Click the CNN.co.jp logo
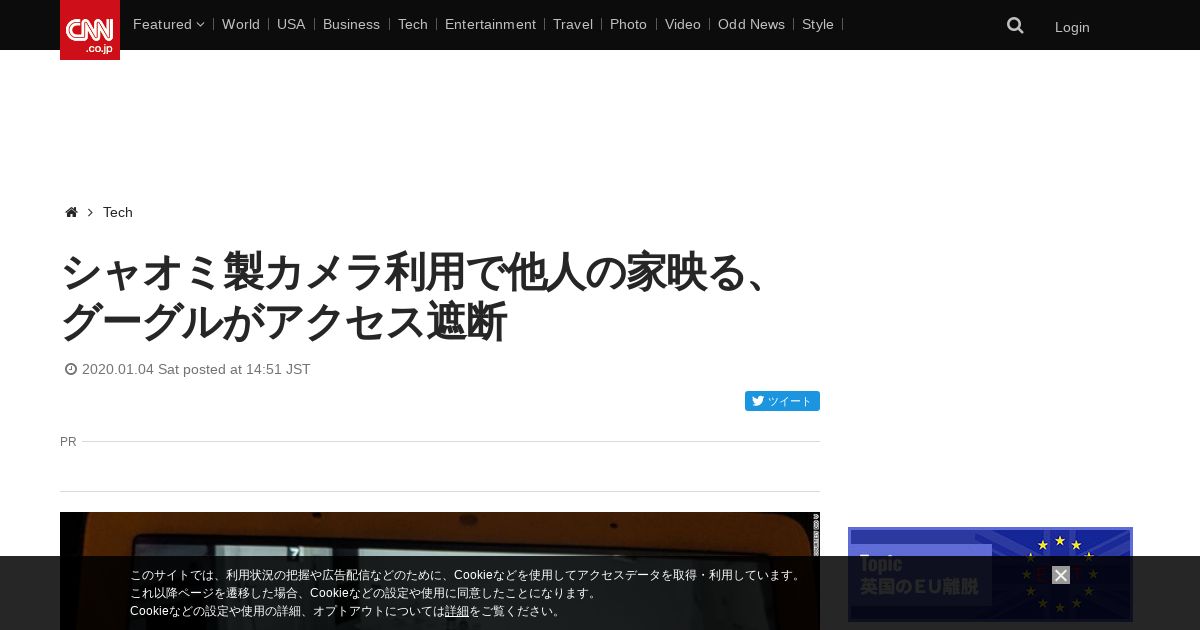The height and width of the screenshot is (630, 1200). coord(90,30)
